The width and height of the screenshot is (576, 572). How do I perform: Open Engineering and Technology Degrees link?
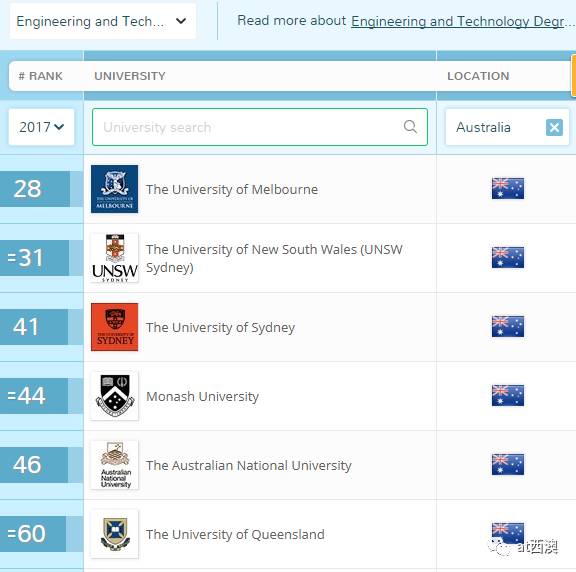(x=463, y=21)
